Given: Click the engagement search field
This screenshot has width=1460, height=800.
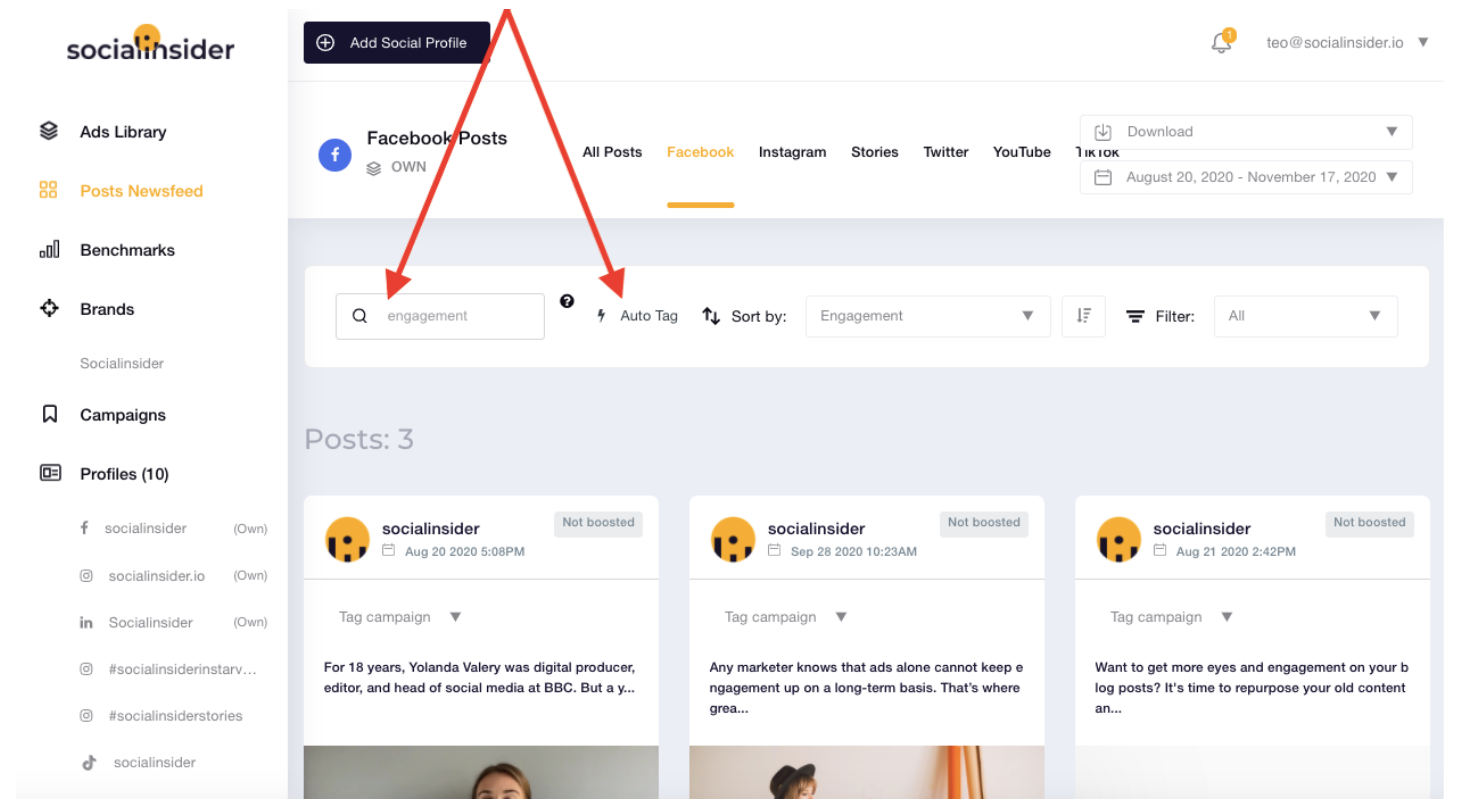Looking at the screenshot, I should (x=440, y=316).
